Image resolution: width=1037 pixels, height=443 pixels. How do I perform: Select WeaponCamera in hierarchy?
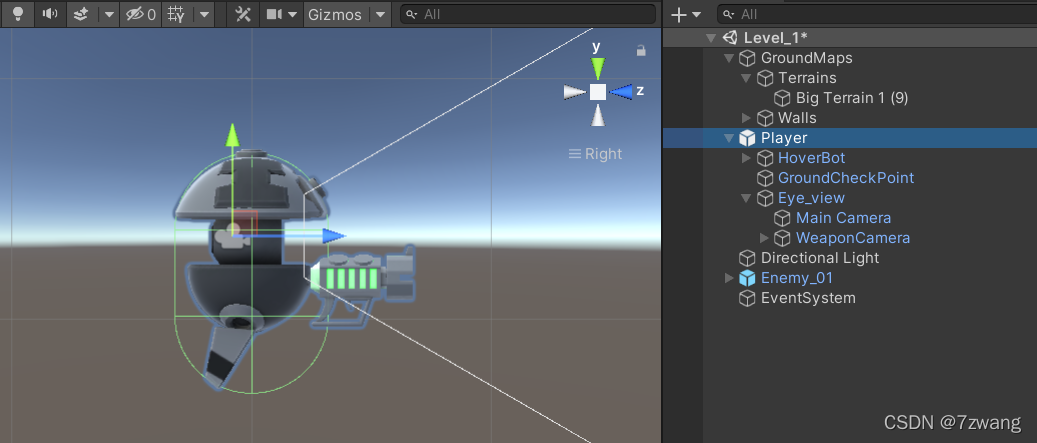click(x=852, y=237)
